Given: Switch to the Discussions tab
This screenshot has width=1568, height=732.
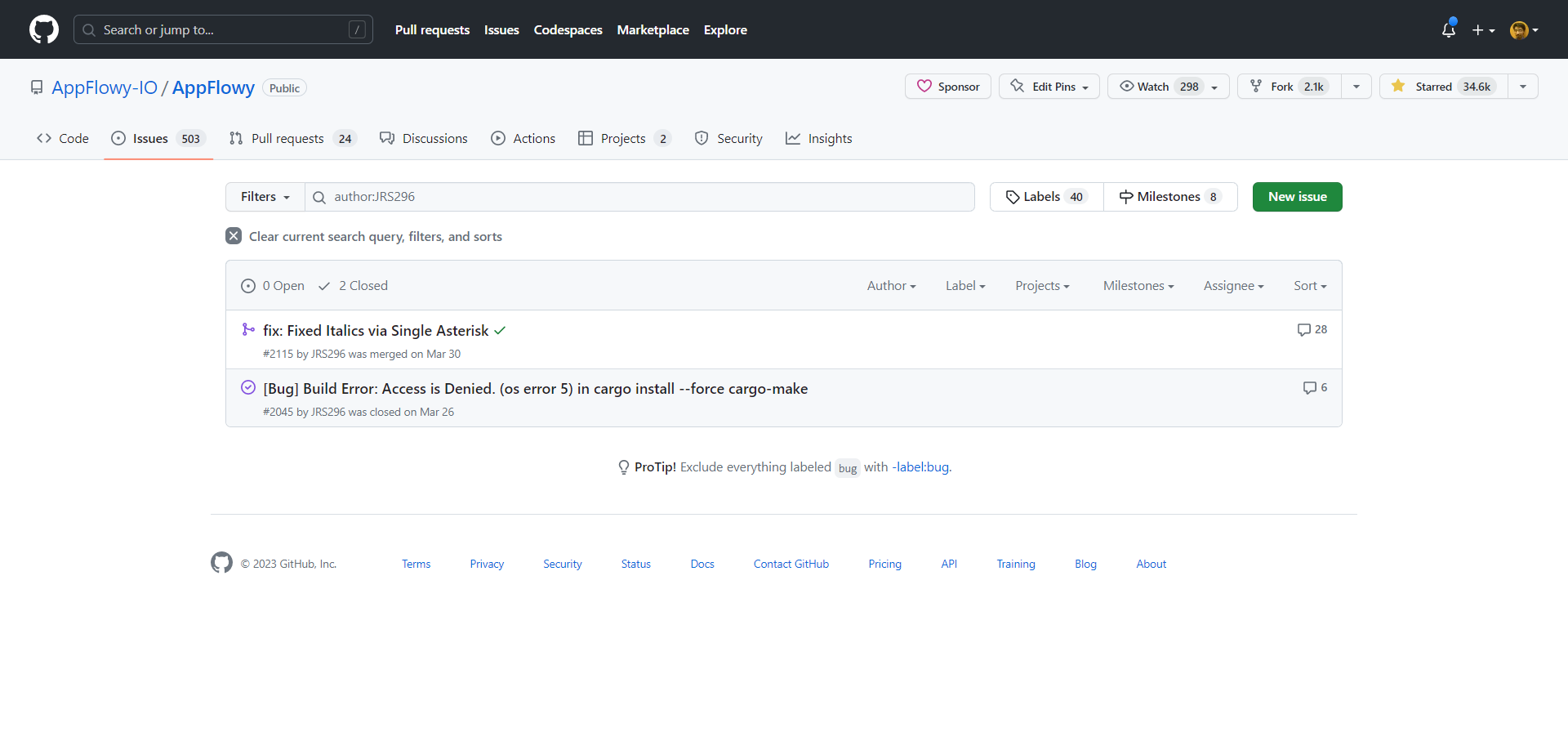Looking at the screenshot, I should [x=424, y=139].
